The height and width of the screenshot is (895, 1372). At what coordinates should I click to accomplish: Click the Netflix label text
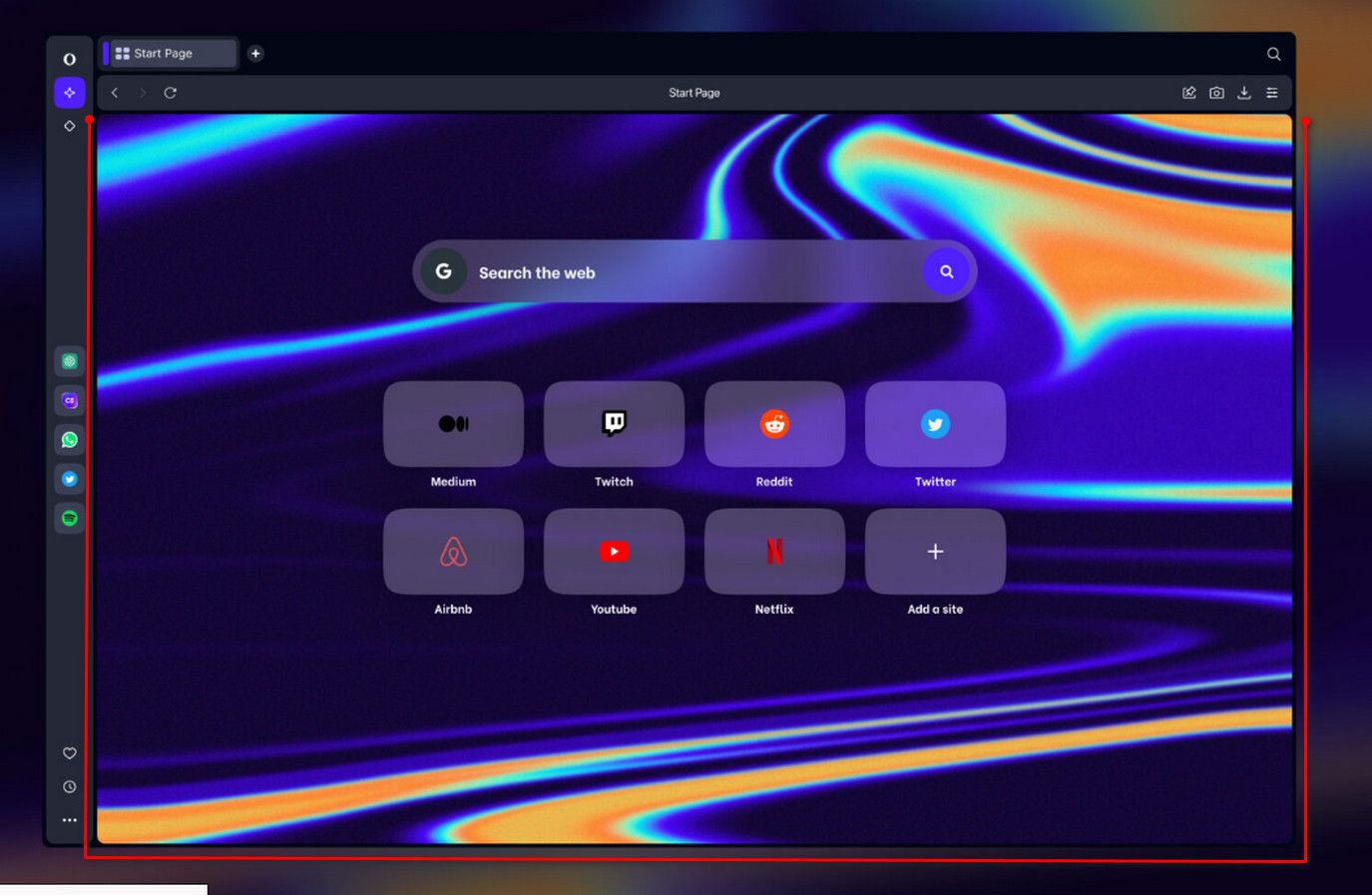774,610
